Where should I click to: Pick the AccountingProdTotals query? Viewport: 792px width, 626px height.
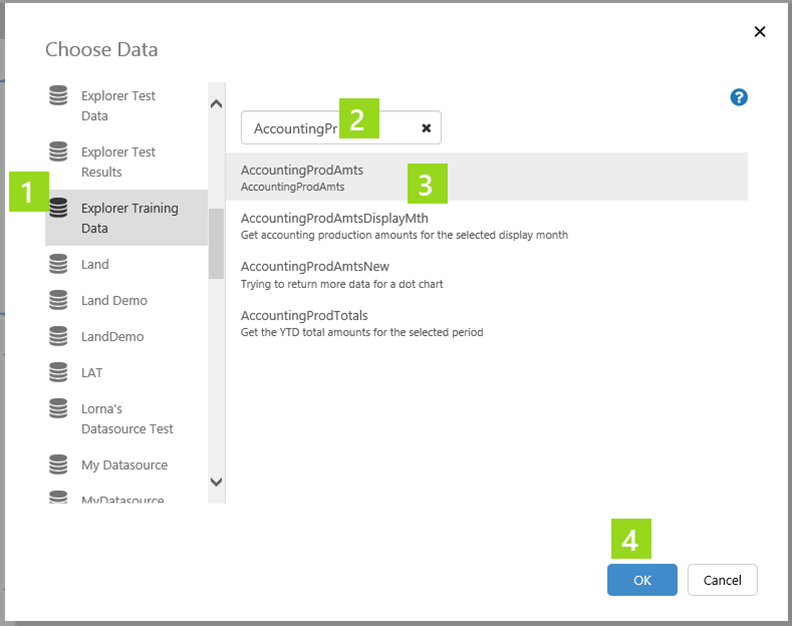(304, 316)
